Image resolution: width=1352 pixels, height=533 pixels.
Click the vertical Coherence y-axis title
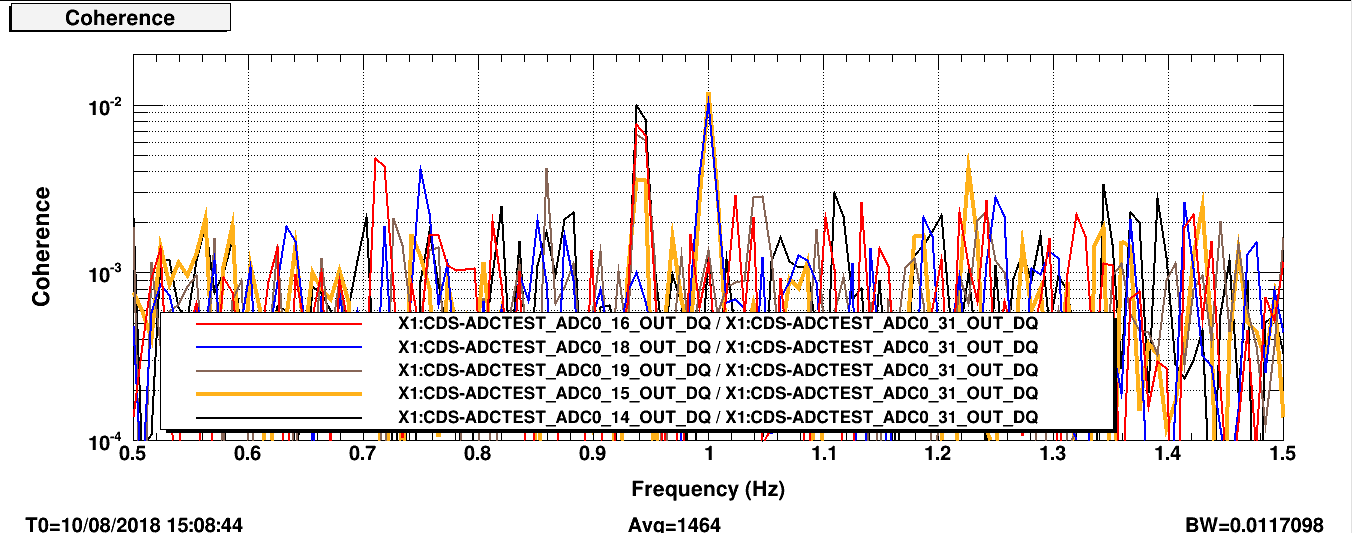point(41,246)
